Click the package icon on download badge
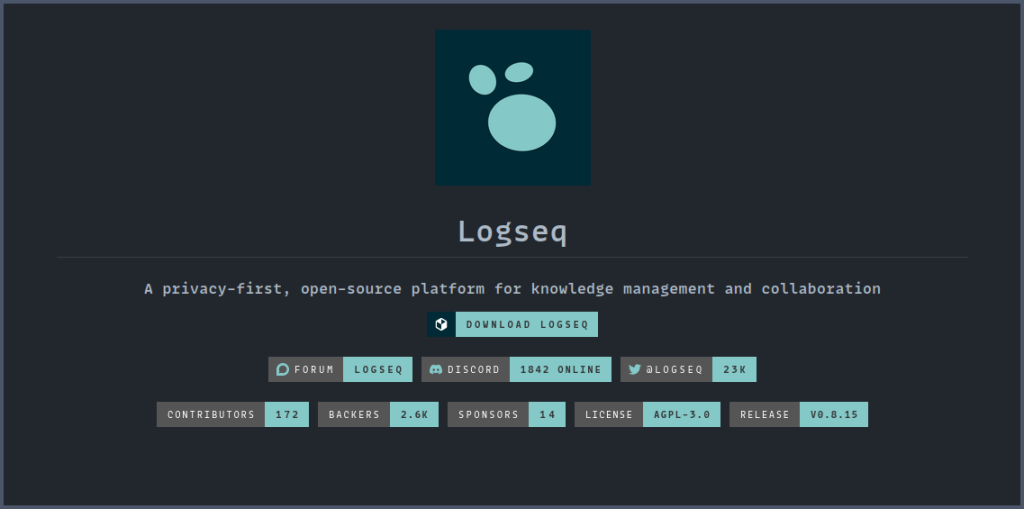The height and width of the screenshot is (509, 1024). tap(441, 325)
